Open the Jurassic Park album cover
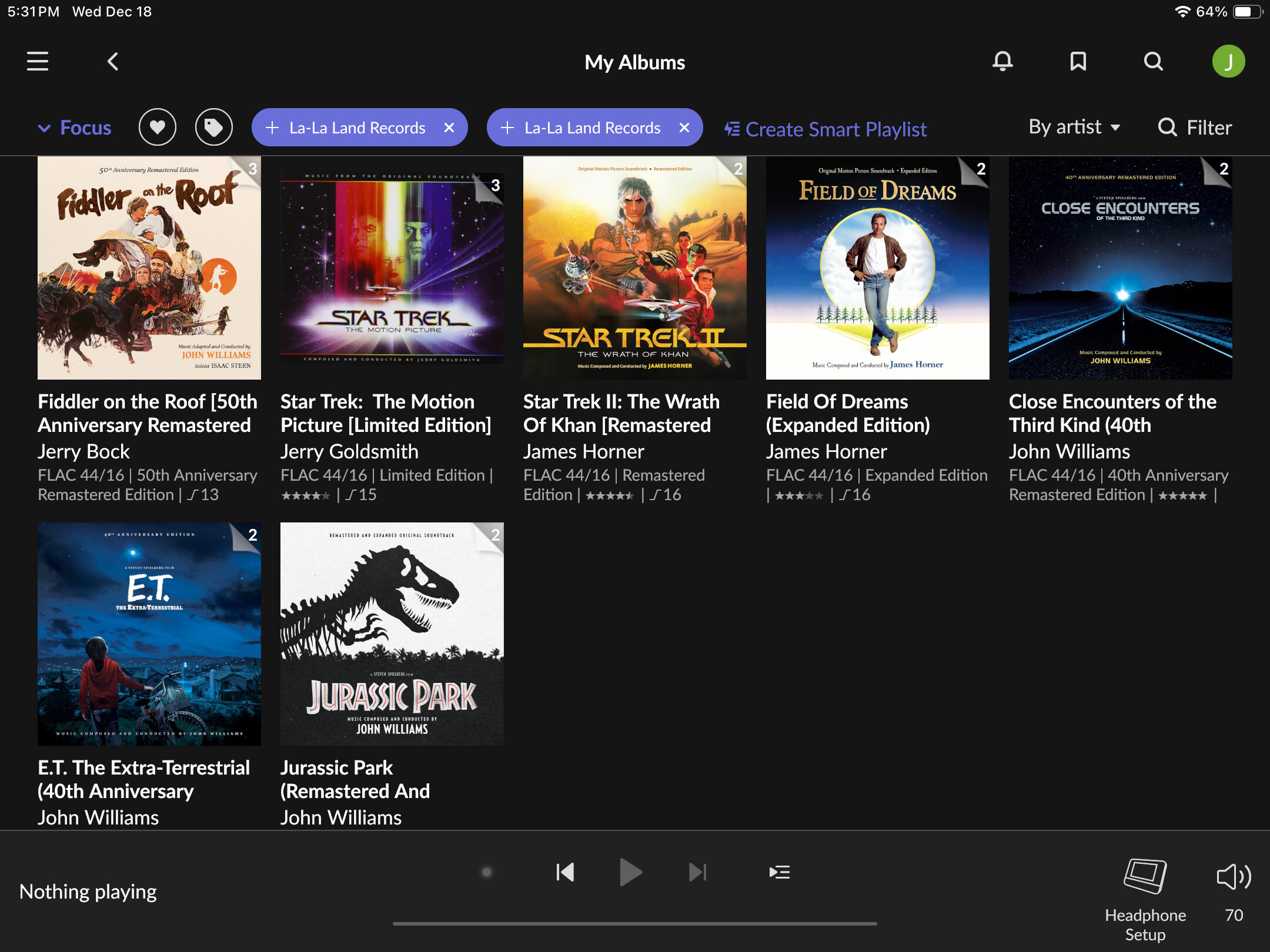Screen dimensions: 1270x952 tap(392, 633)
